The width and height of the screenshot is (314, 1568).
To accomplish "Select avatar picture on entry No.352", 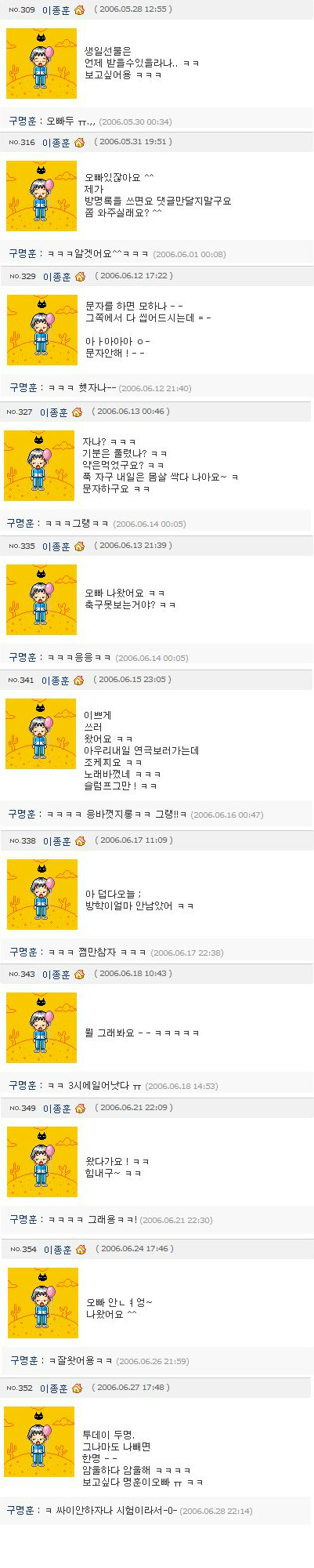I will 39,1442.
